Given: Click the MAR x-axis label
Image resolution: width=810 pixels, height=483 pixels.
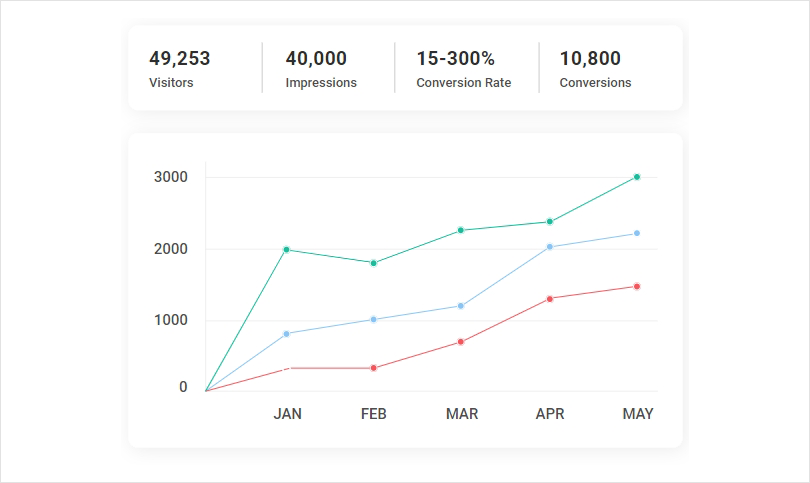Looking at the screenshot, I should (462, 414).
